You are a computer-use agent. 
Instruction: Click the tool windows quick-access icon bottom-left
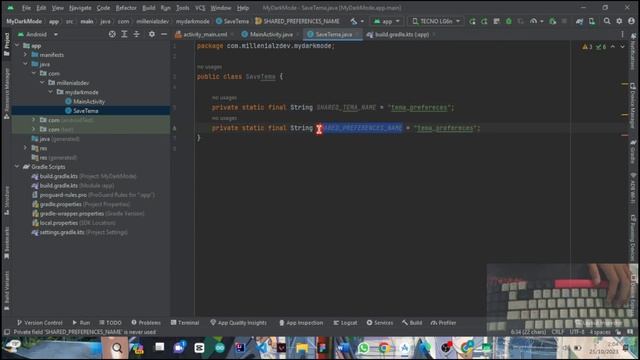tap(7, 332)
